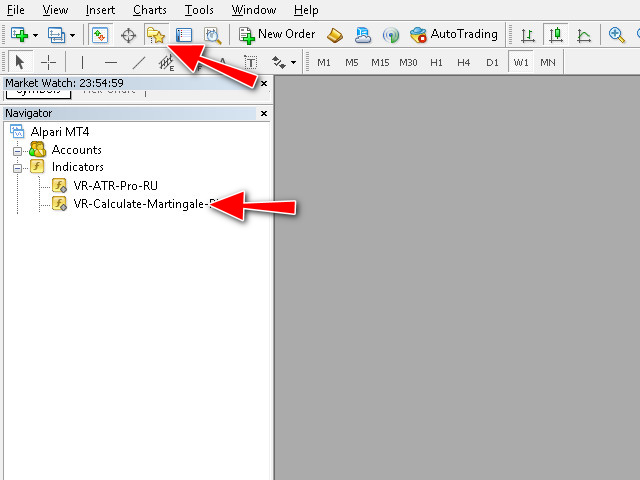Select the trendline tool
Image resolution: width=640 pixels, height=480 pixels.
point(139,62)
